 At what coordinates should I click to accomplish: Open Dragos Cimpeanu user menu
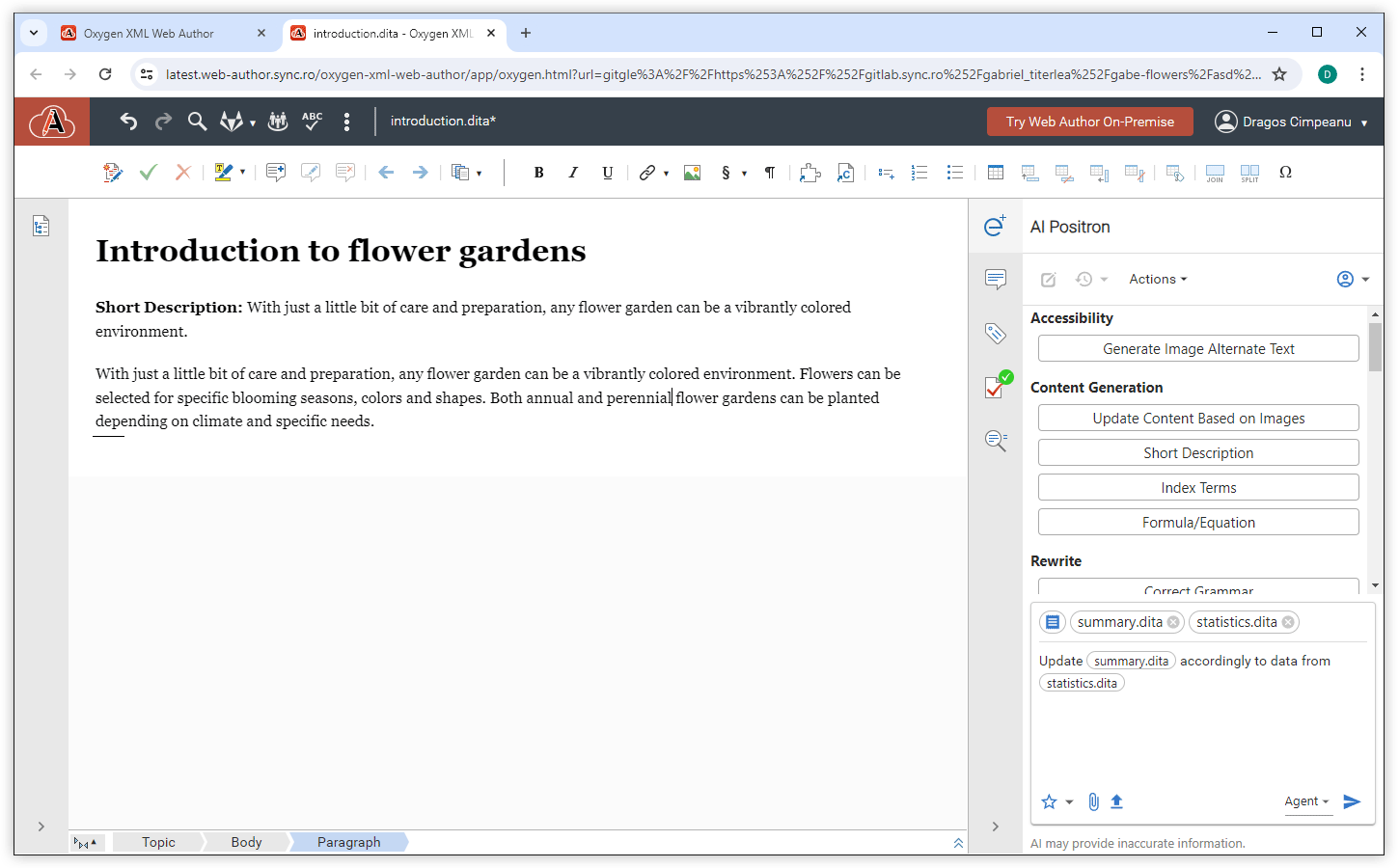click(x=1292, y=122)
